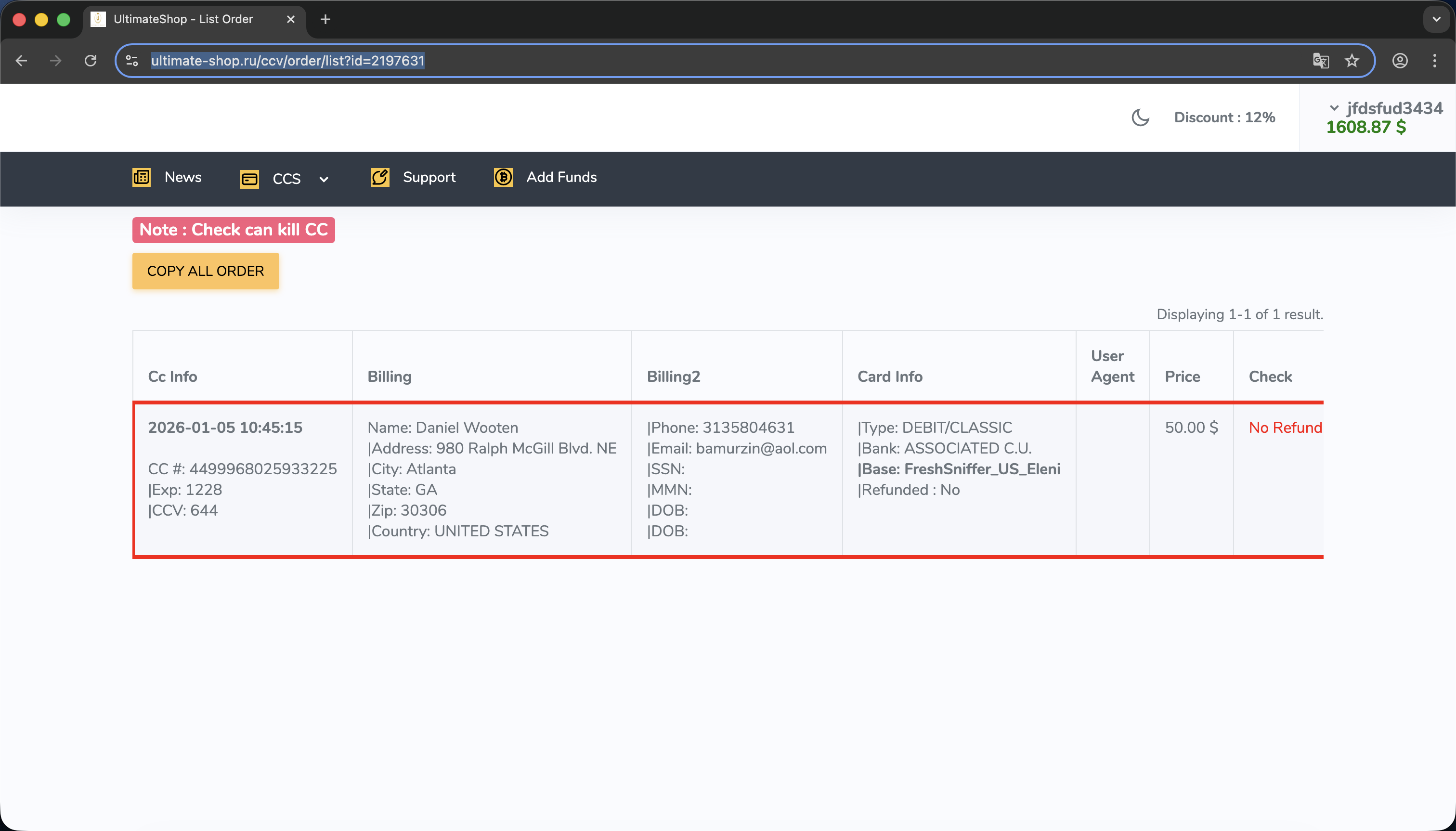This screenshot has height=831, width=1456.
Task: Bookmark this tab with the star
Action: (1352, 61)
